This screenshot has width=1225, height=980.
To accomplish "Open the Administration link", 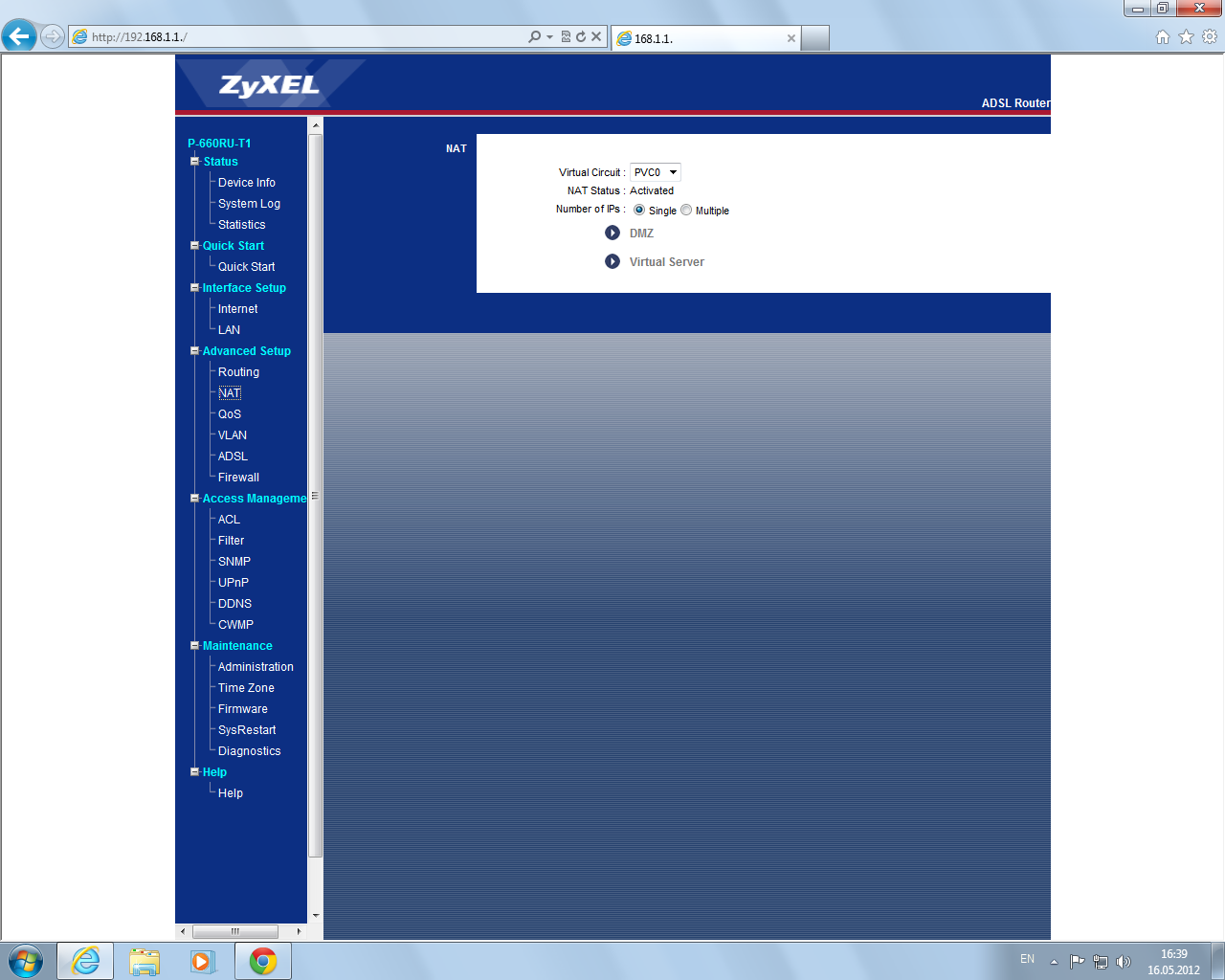I will point(256,667).
